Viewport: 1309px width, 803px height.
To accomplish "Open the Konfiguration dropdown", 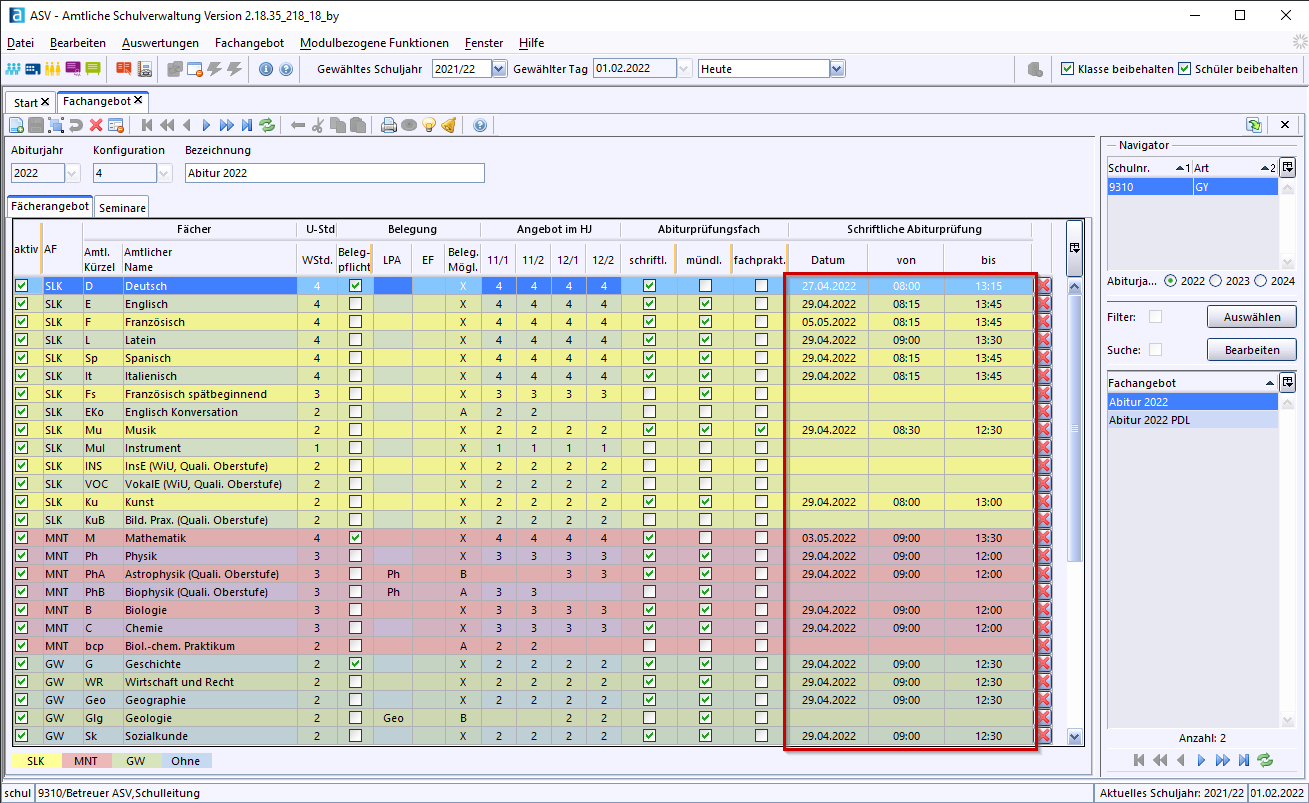I will [167, 173].
